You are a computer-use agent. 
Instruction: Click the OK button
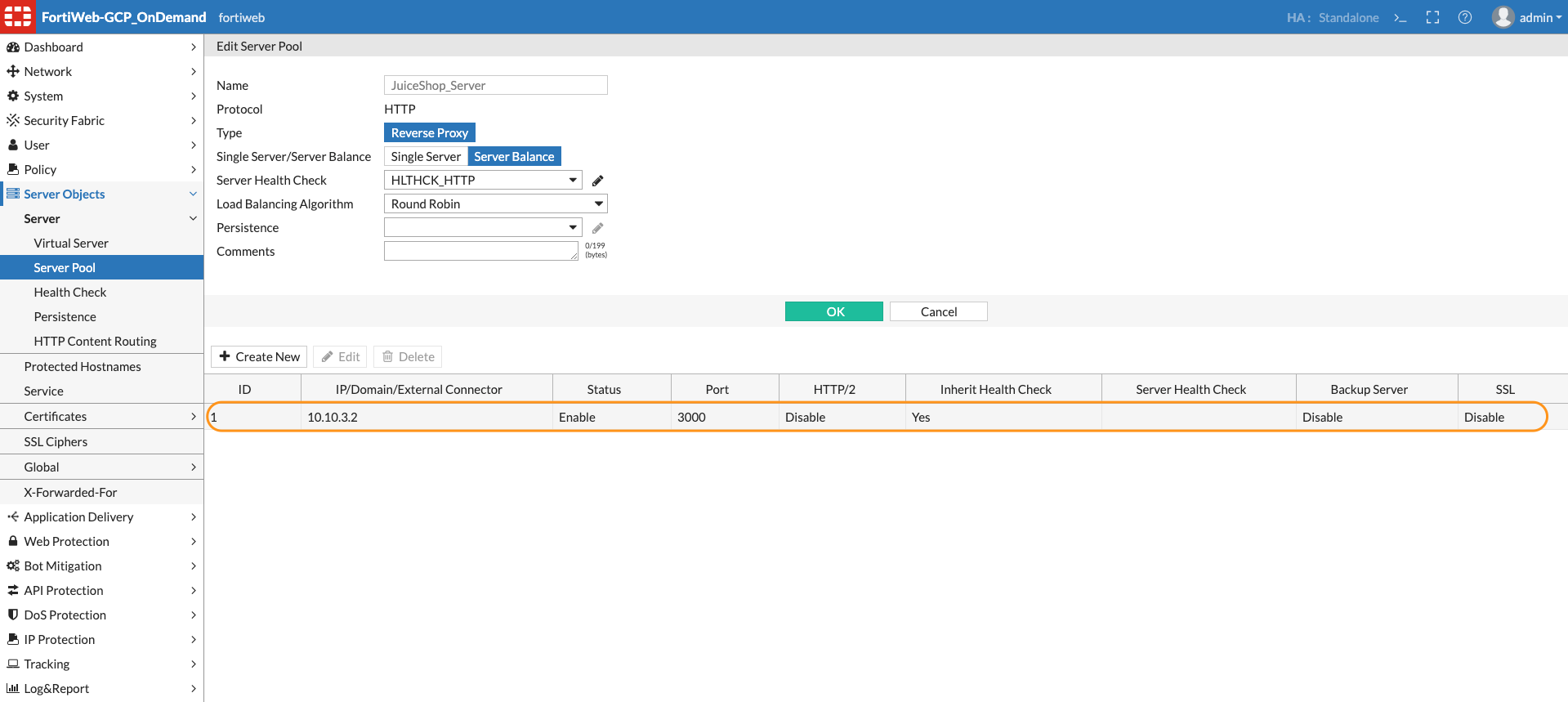coord(834,311)
